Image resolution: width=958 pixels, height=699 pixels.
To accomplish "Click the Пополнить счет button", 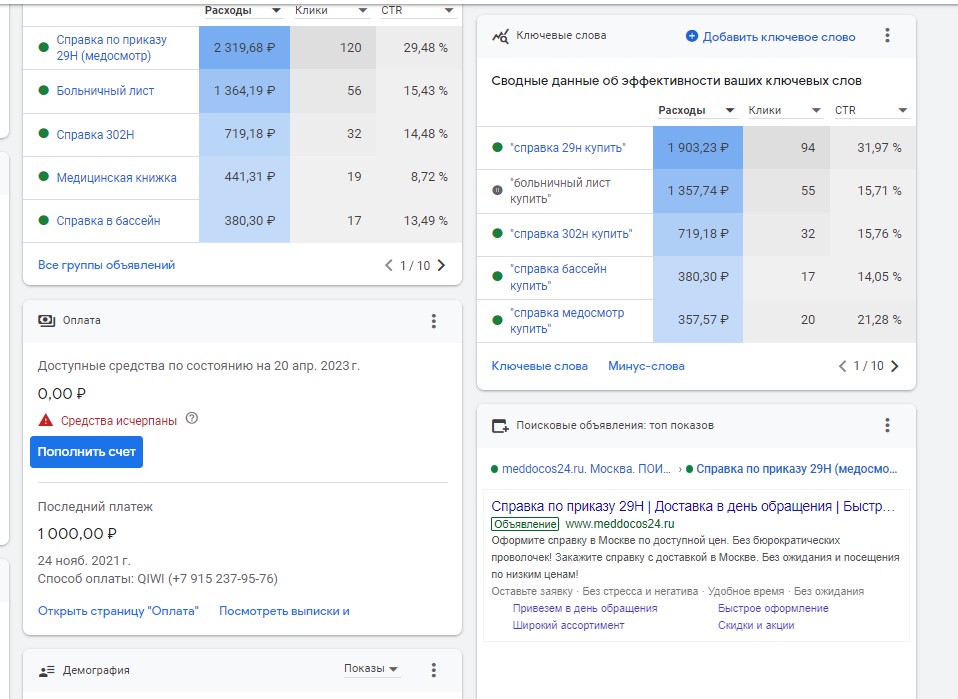I will (86, 452).
